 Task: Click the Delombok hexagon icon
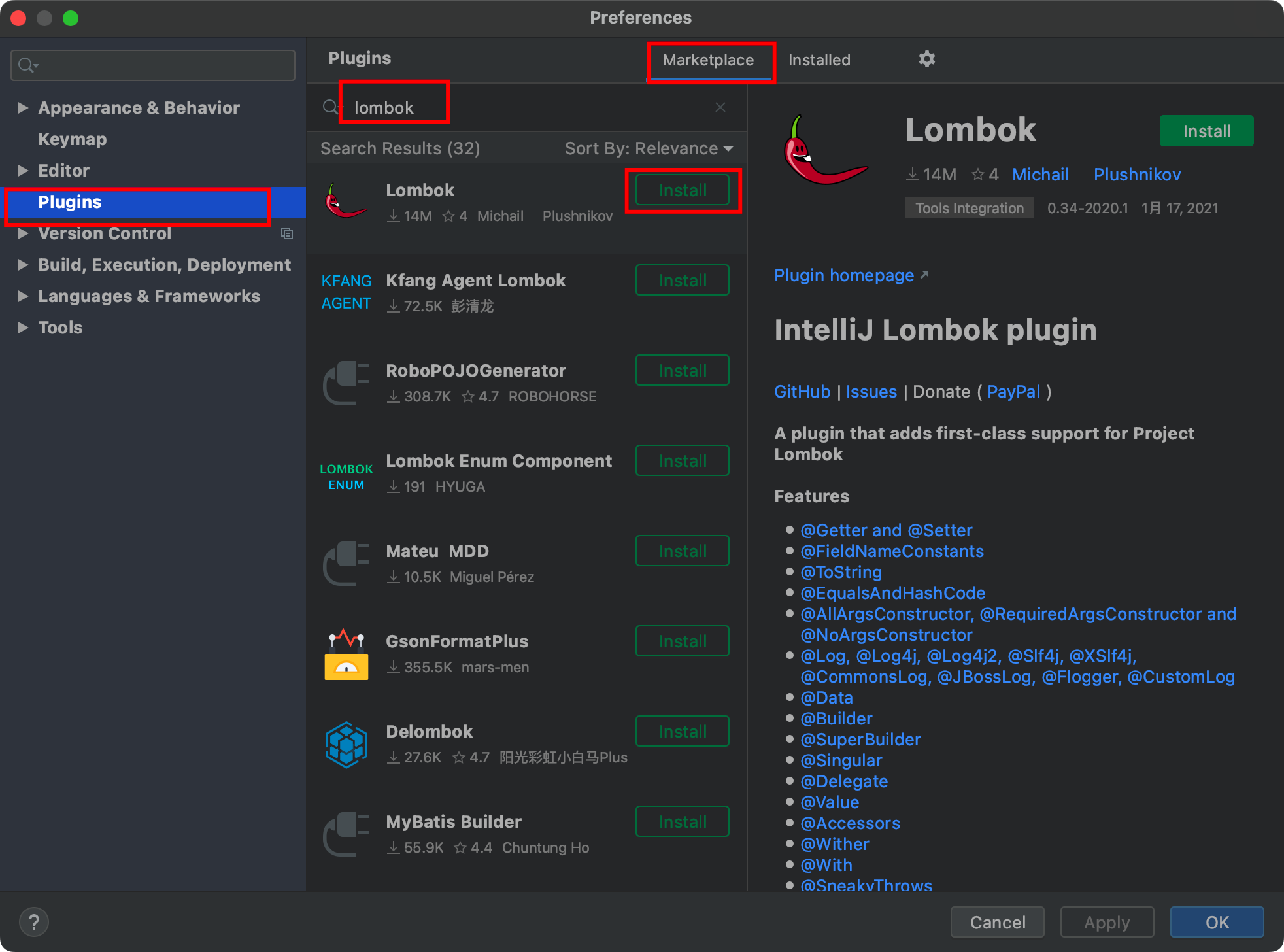click(346, 744)
